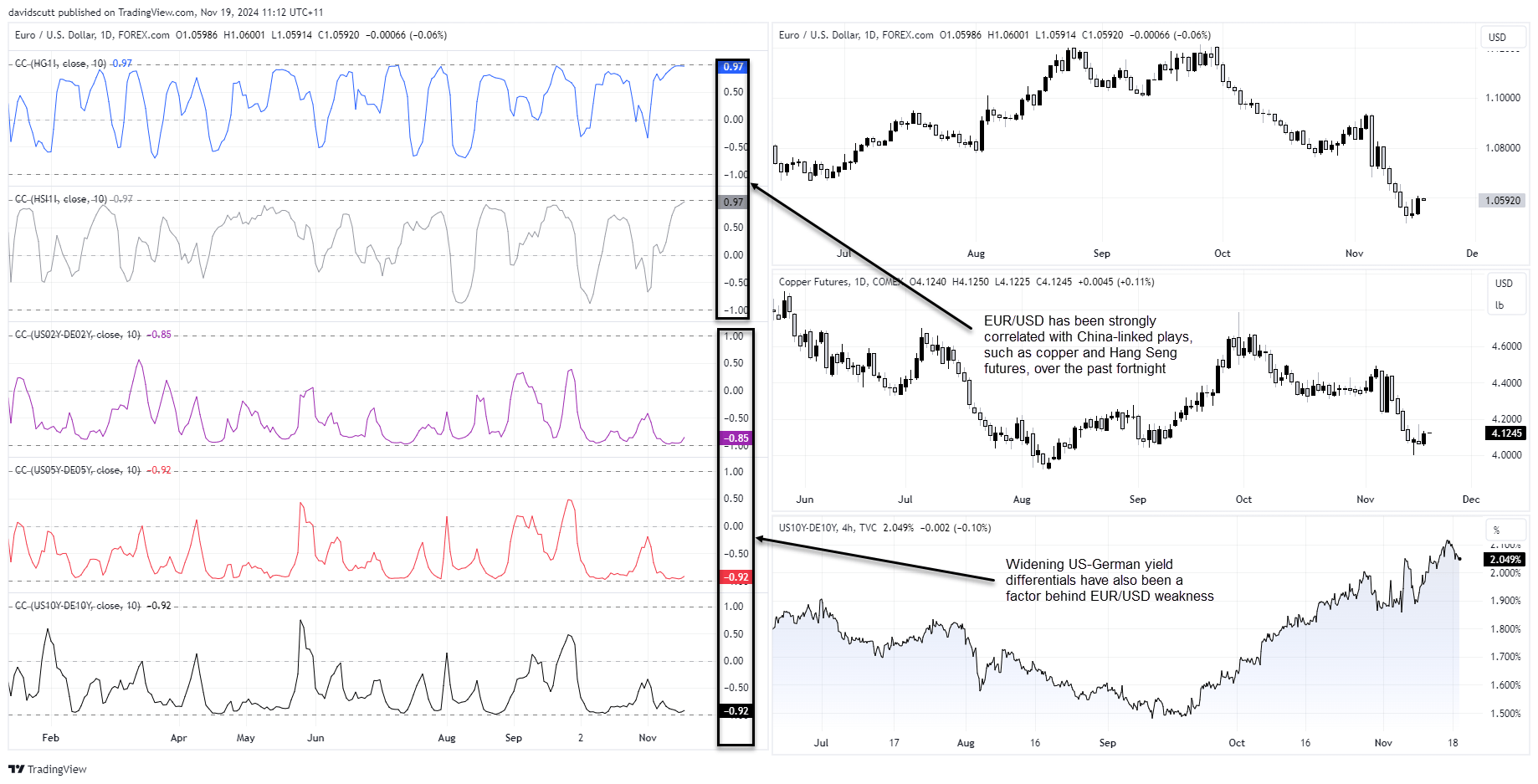Open the lb unit selector on Copper chart
The image size is (1538, 784).
coord(1500,305)
